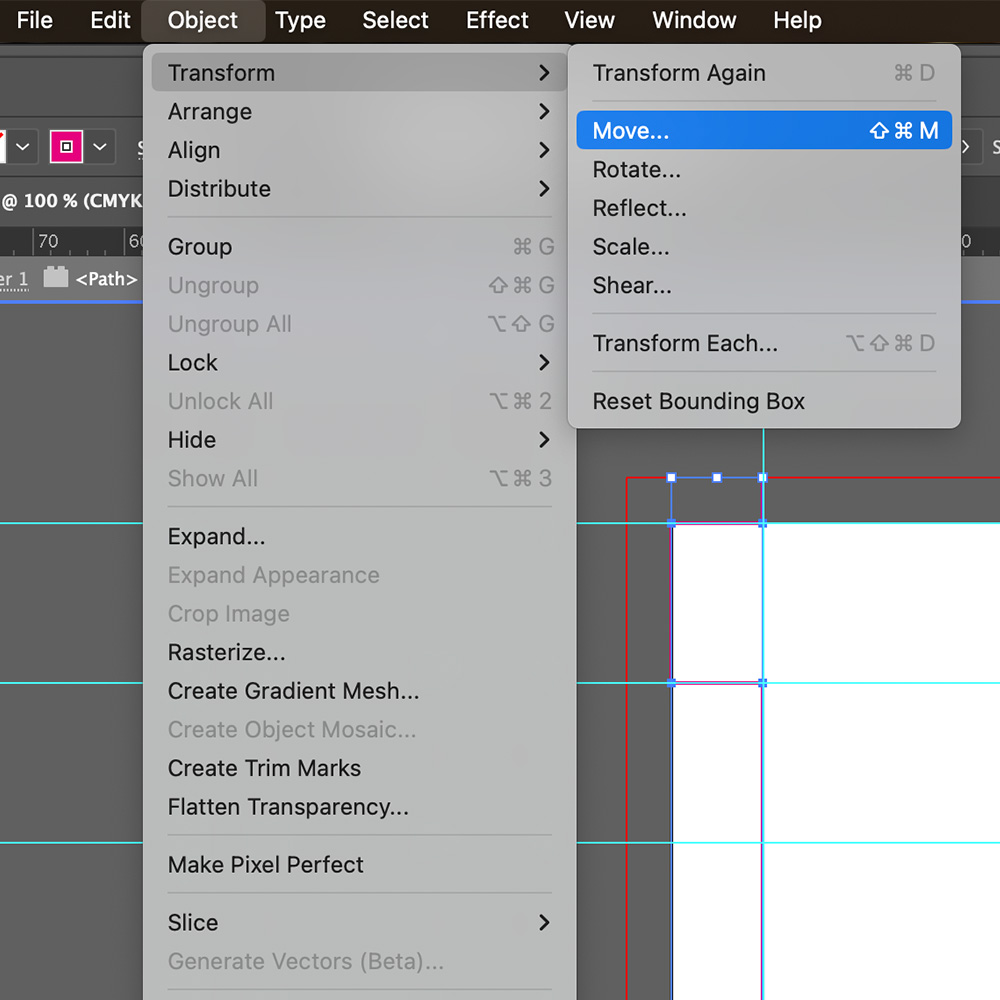Click the magenta stroke color swatch
Image resolution: width=1000 pixels, height=1000 pixels.
(x=66, y=147)
